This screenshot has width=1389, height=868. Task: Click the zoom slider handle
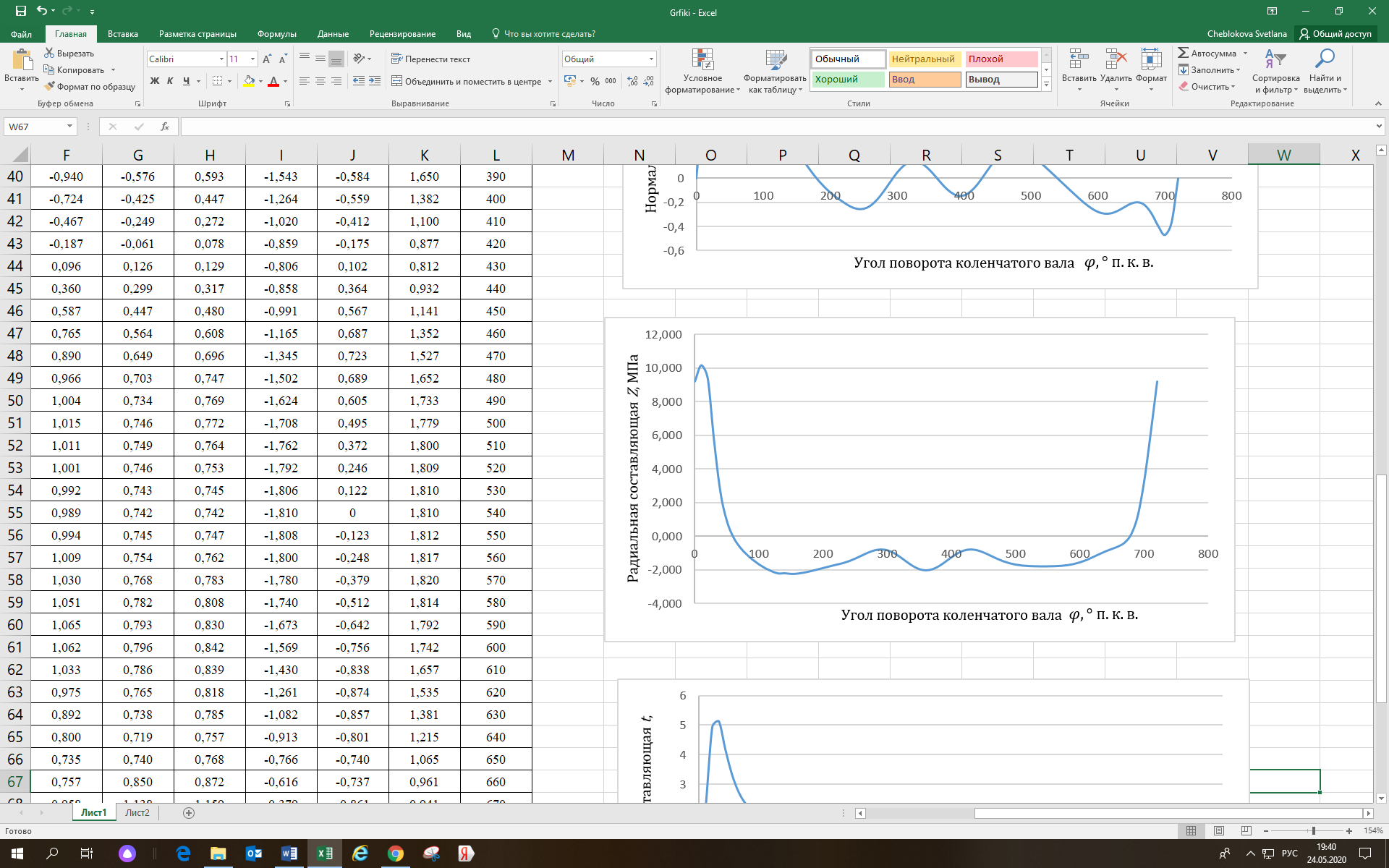(1314, 830)
